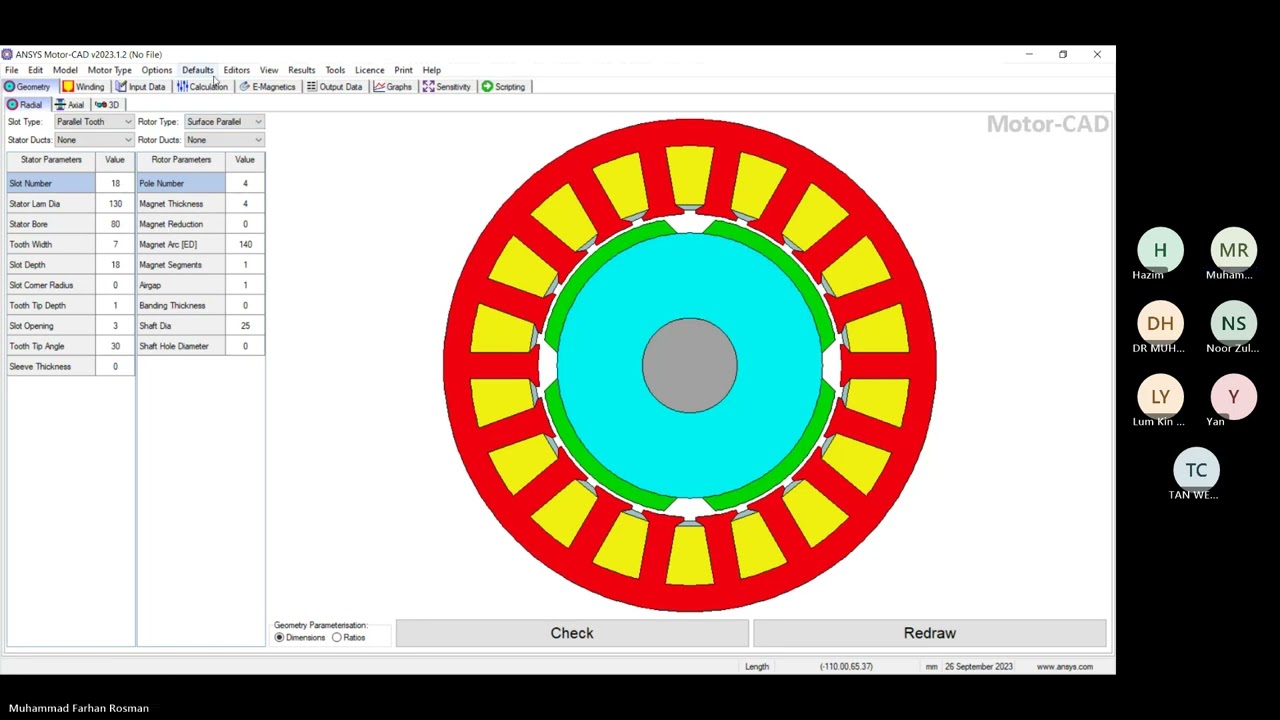Open the Defaults menu
Image resolution: width=1280 pixels, height=720 pixels.
point(197,70)
